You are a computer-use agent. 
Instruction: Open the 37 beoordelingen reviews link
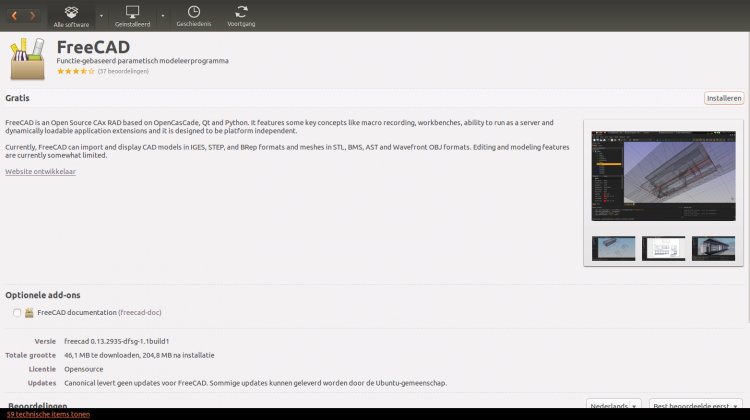point(123,71)
